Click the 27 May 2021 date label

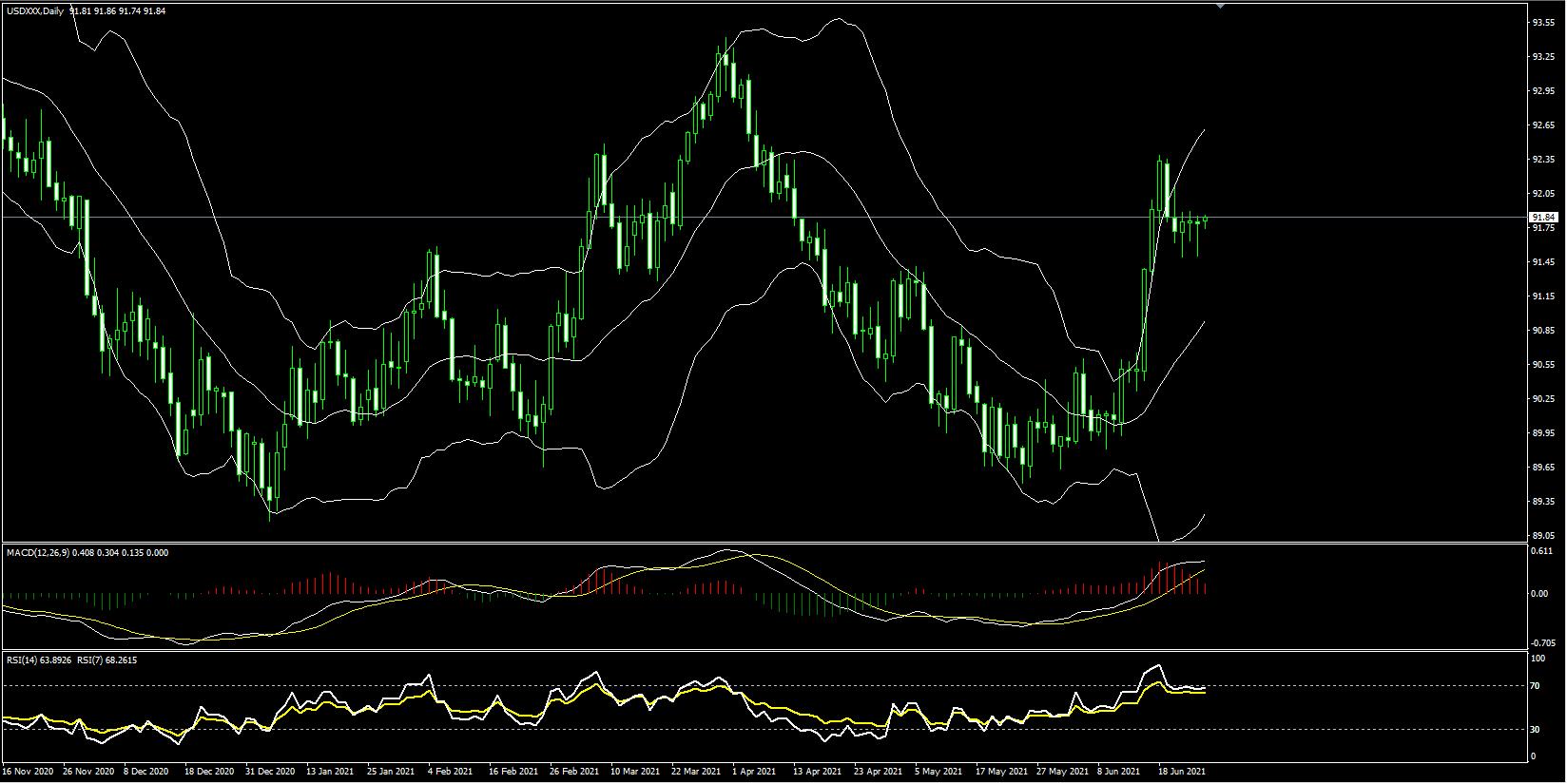click(x=1060, y=772)
